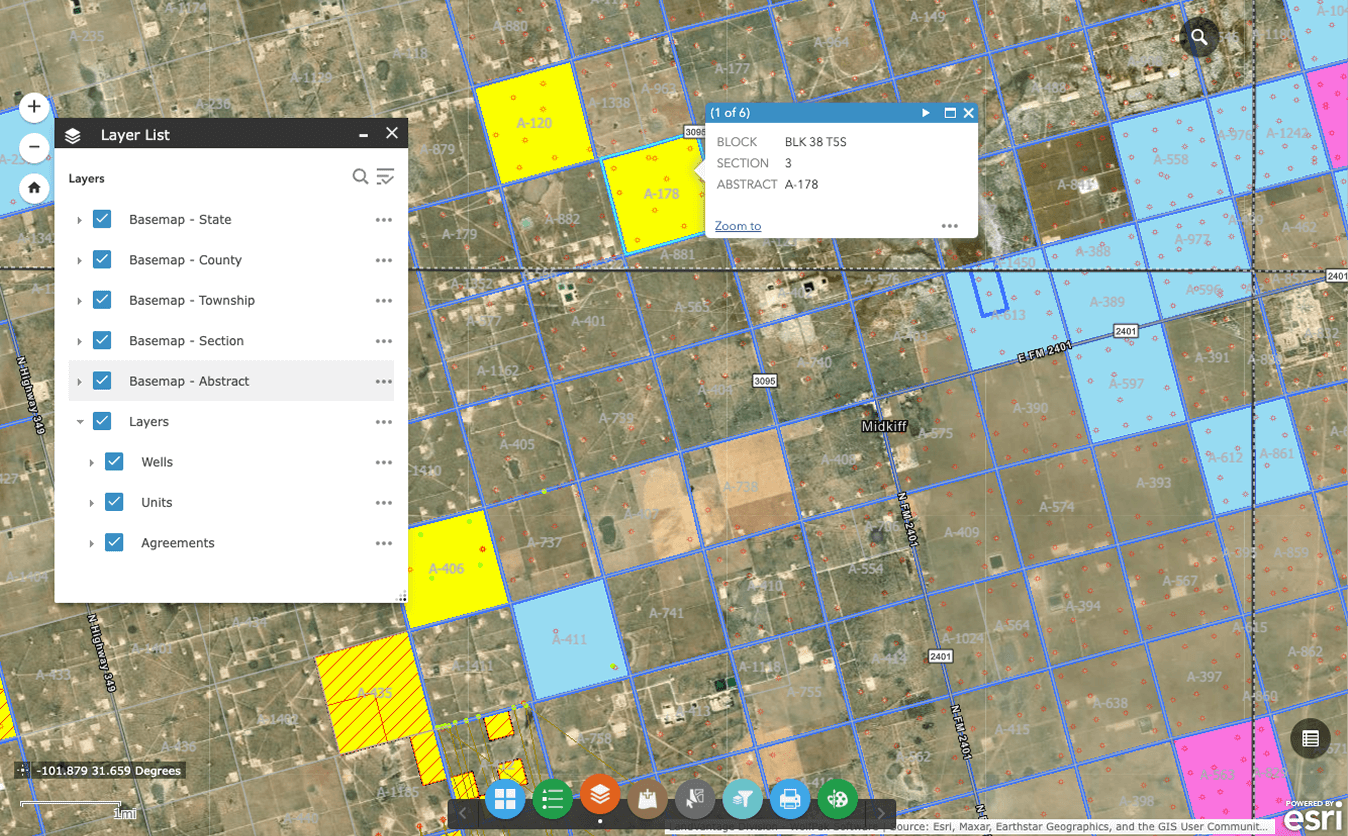This screenshot has width=1348, height=836.
Task: Expand the Units layer
Action: coord(91,503)
